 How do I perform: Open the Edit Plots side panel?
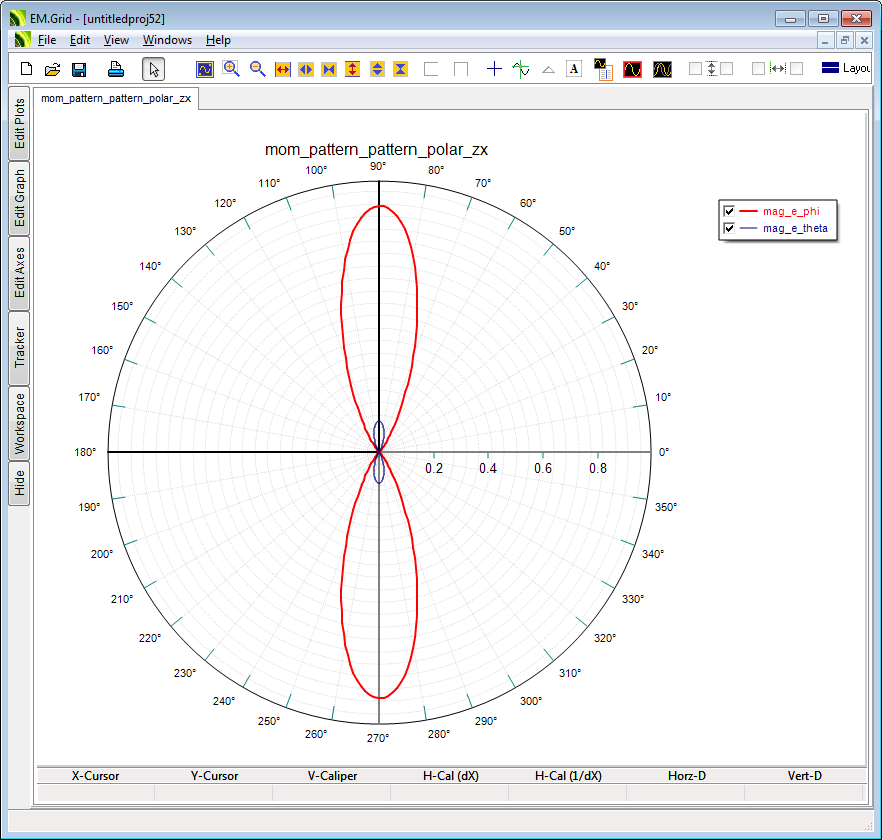19,124
